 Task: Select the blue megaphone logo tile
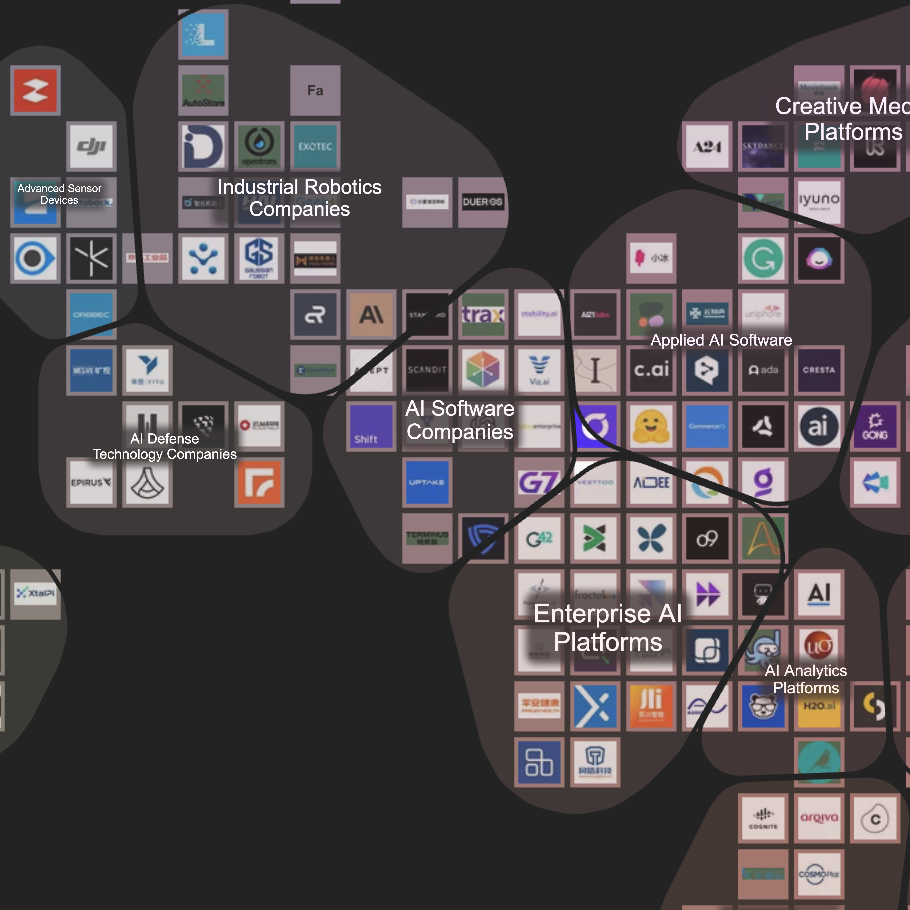[x=875, y=482]
